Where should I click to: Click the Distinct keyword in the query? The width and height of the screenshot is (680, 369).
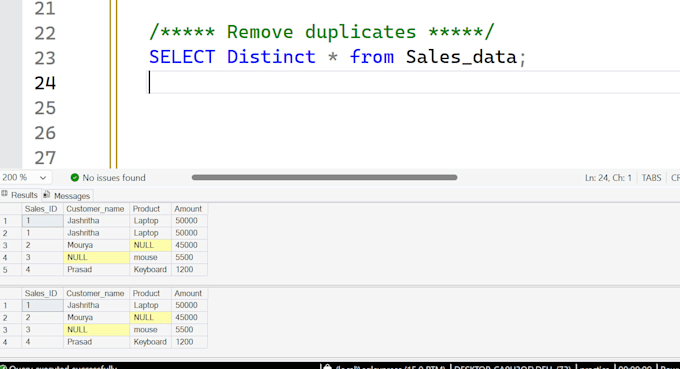271,57
